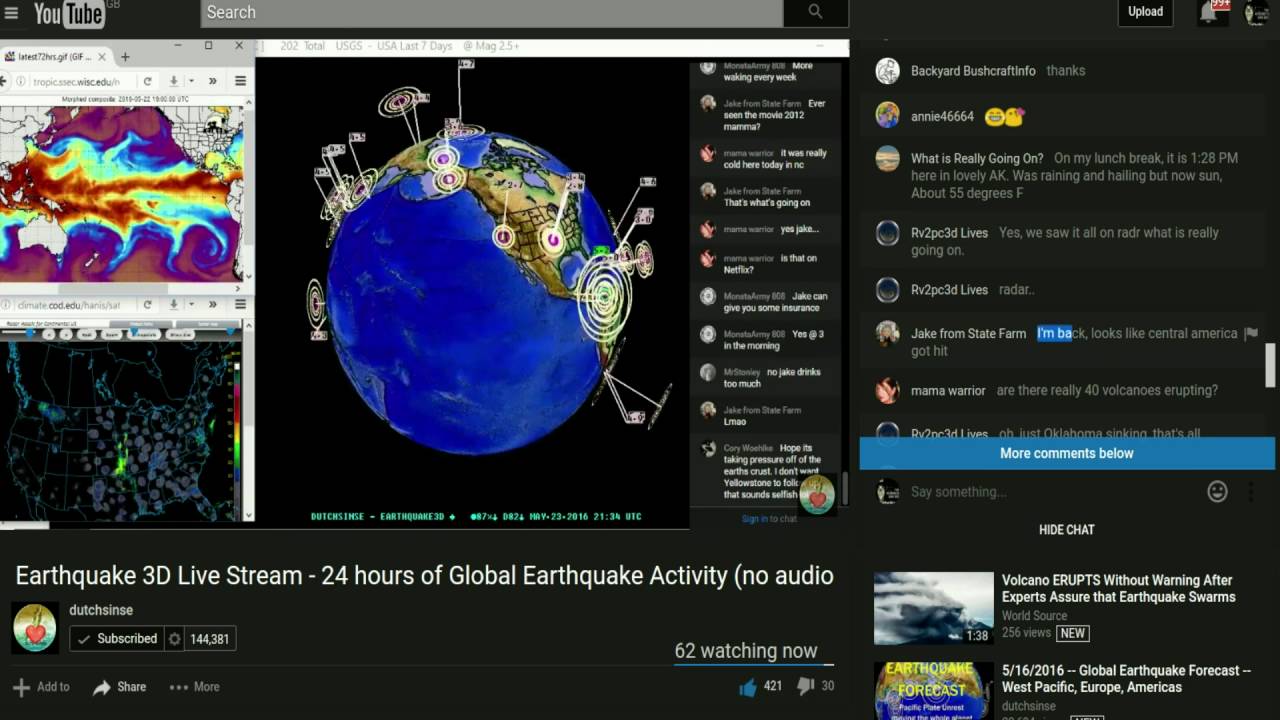1280x720 pixels.
Task: Open 5/16/2016 Global Earthquake Forecast title
Action: point(1126,678)
